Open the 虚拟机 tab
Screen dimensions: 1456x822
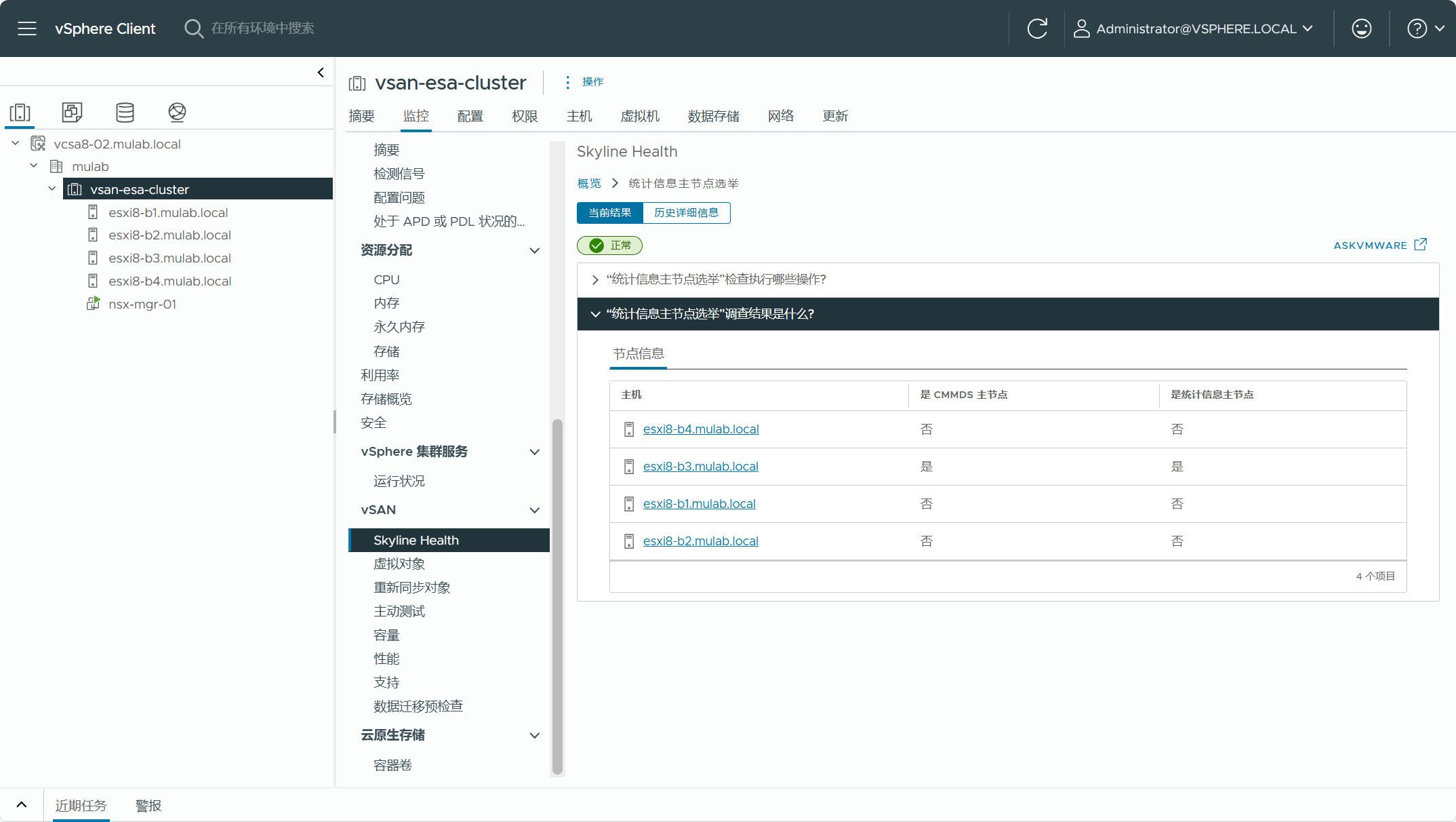(640, 116)
